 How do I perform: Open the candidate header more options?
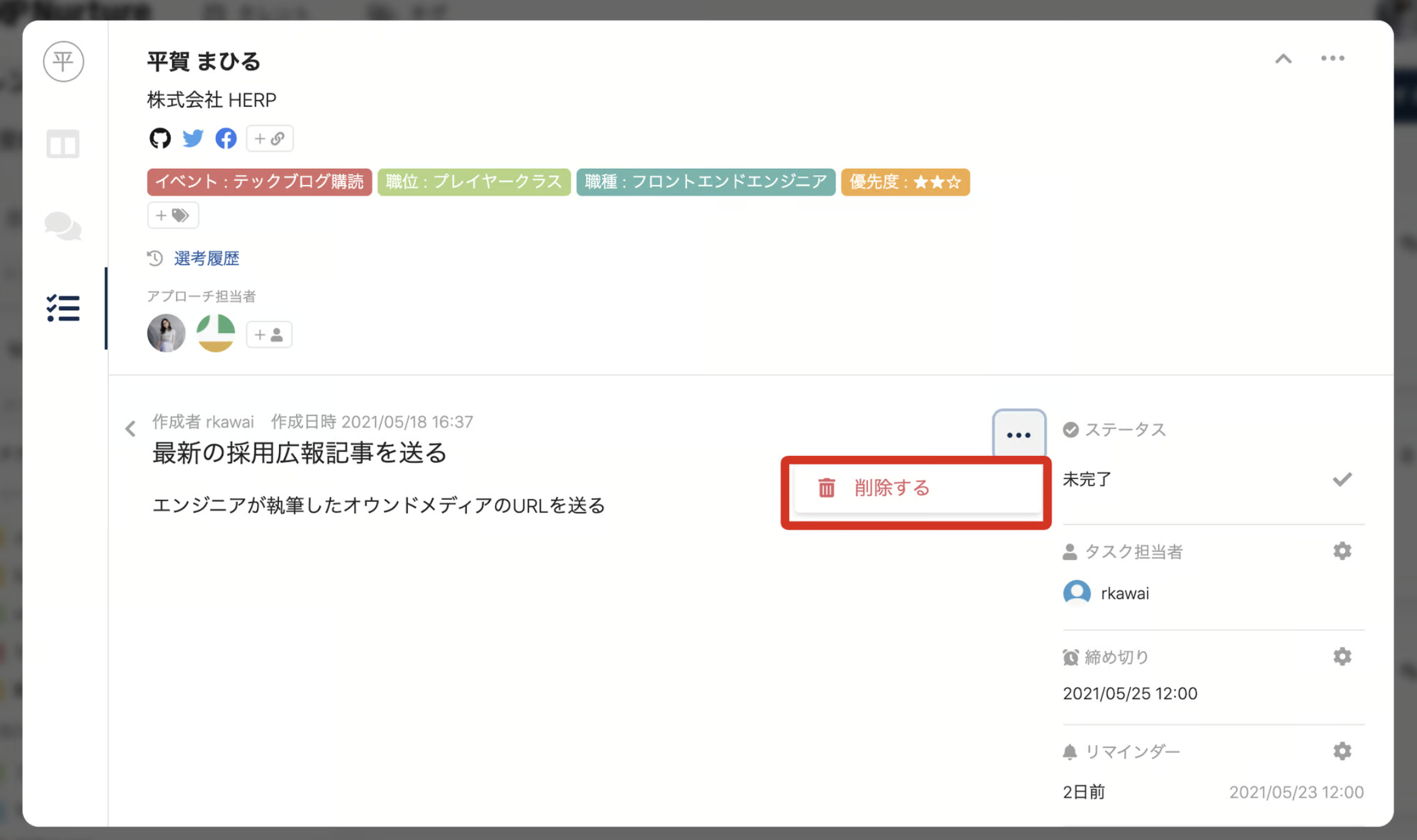click(1333, 59)
